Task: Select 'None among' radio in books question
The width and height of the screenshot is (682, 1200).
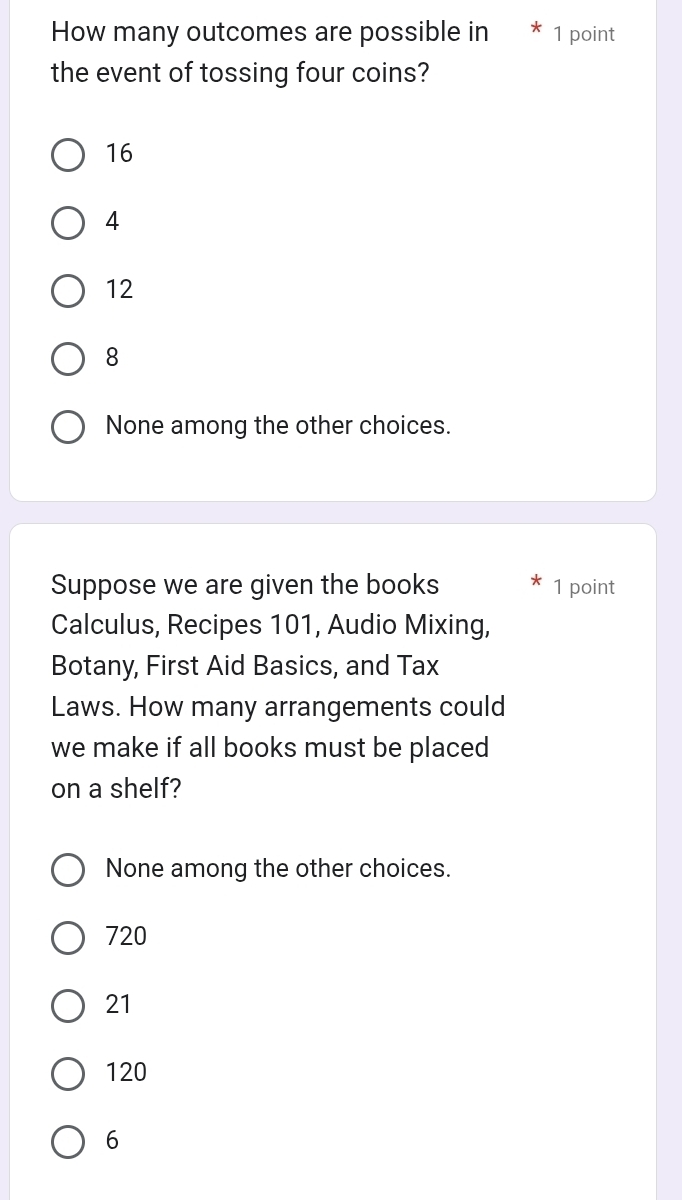Action: (x=68, y=870)
